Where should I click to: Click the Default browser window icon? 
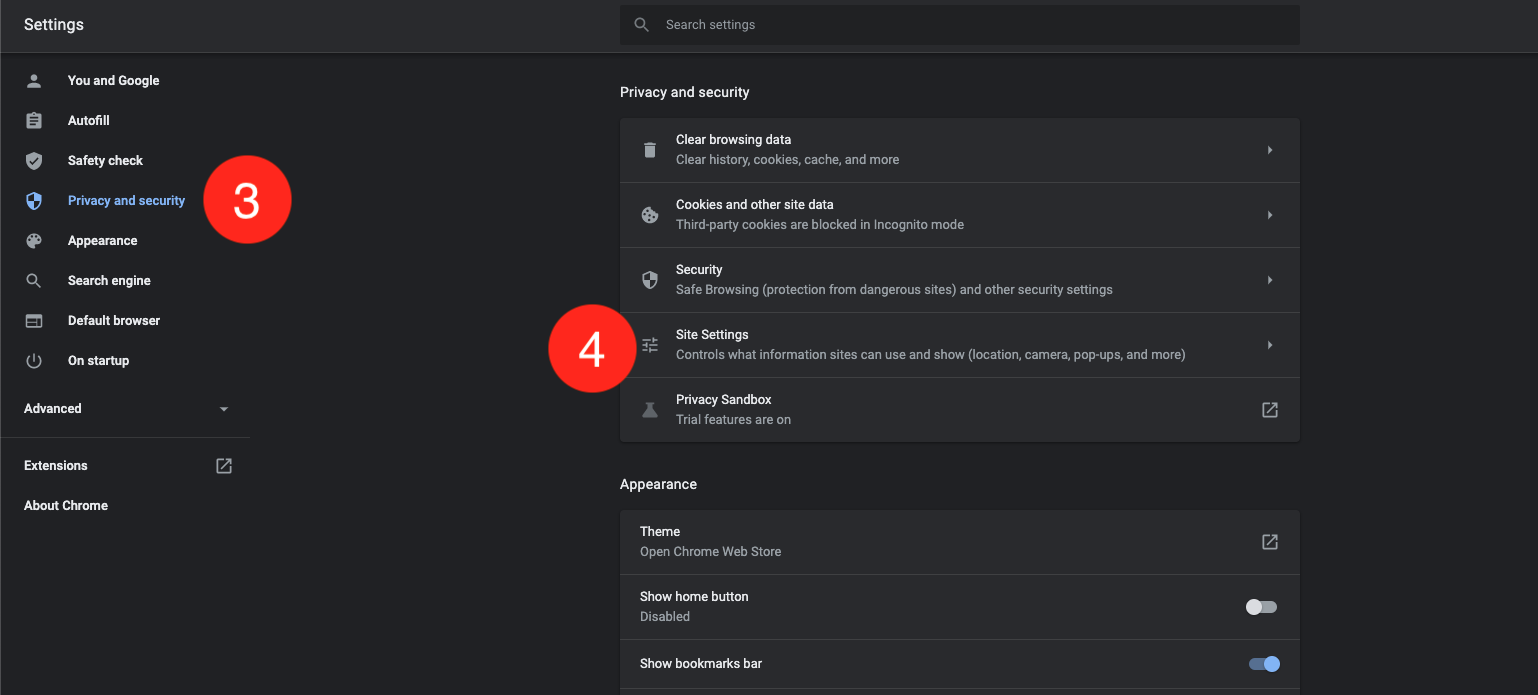(x=34, y=321)
